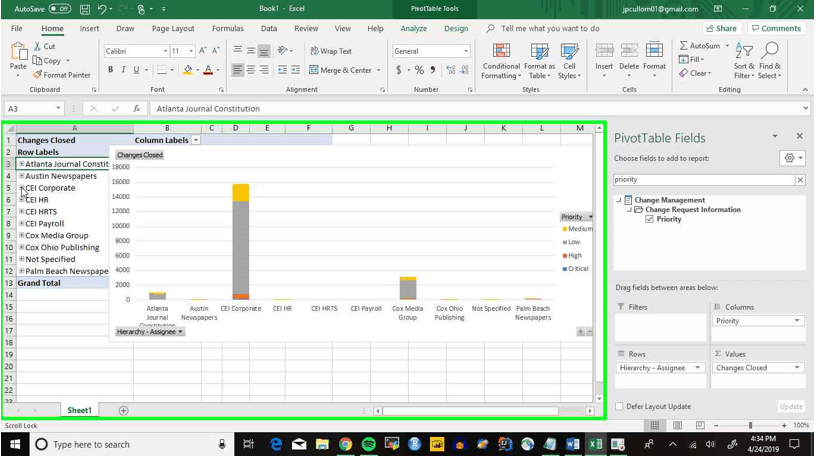Open the Hierarchy - Assignee chart button
This screenshot has width=816, height=457.
[149, 332]
